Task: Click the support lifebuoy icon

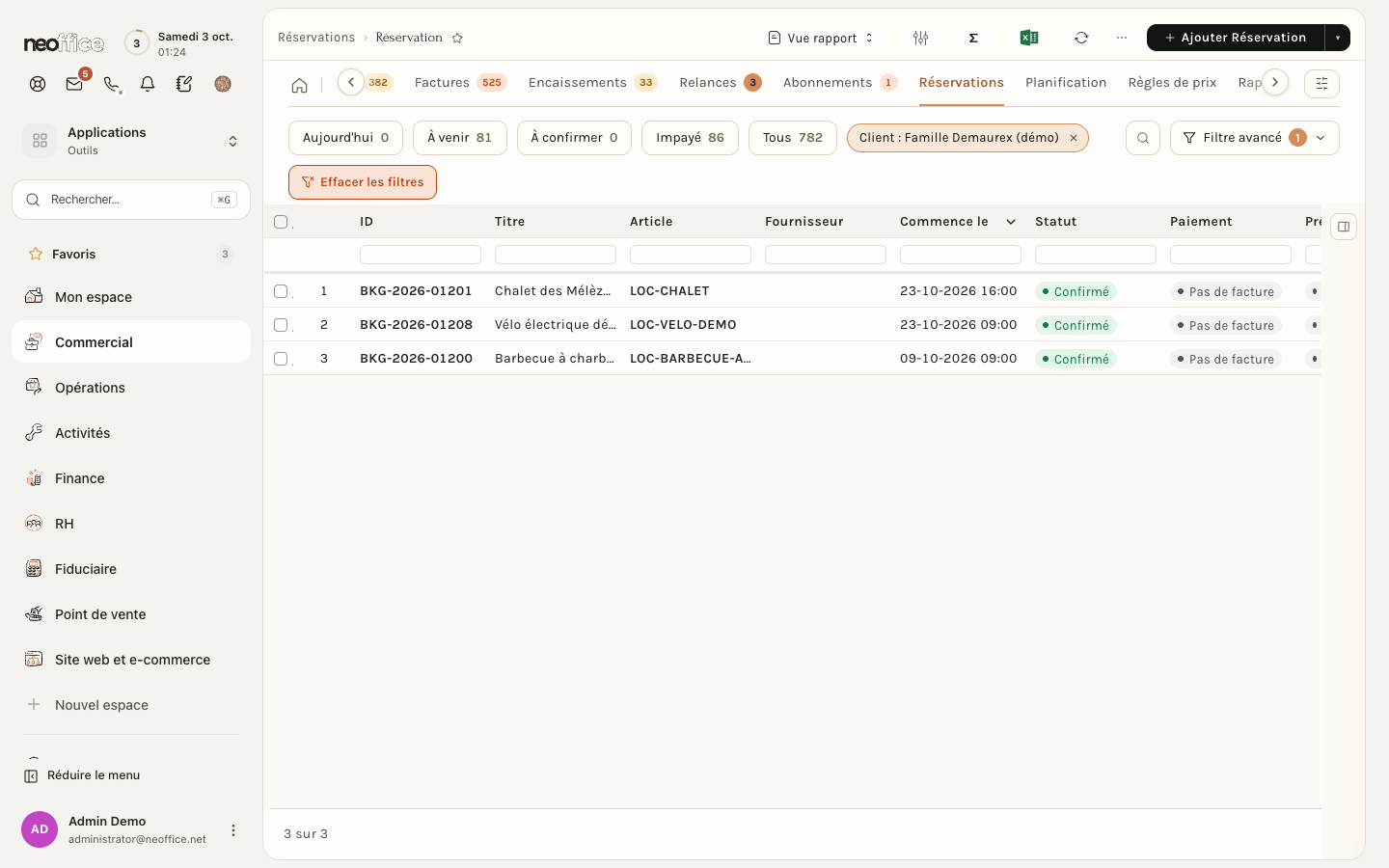Action: click(38, 84)
